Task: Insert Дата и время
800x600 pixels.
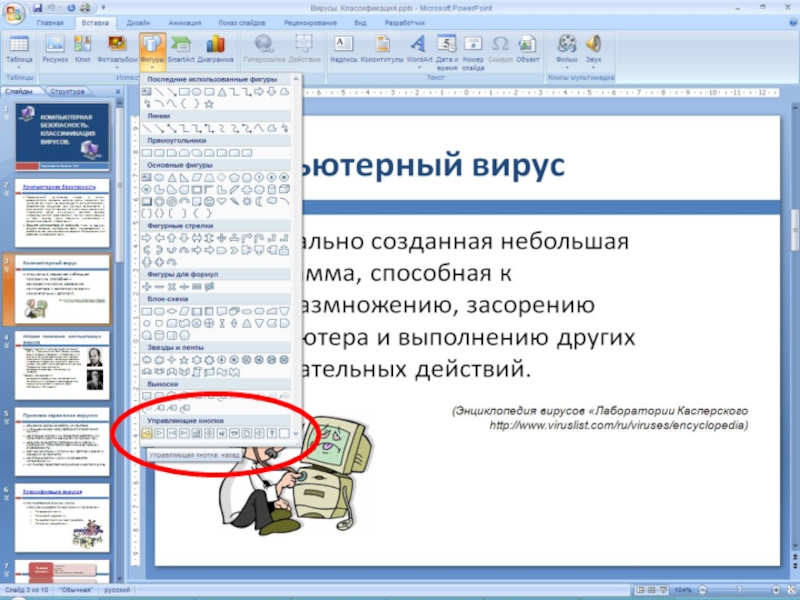Action: pyautogui.click(x=447, y=52)
